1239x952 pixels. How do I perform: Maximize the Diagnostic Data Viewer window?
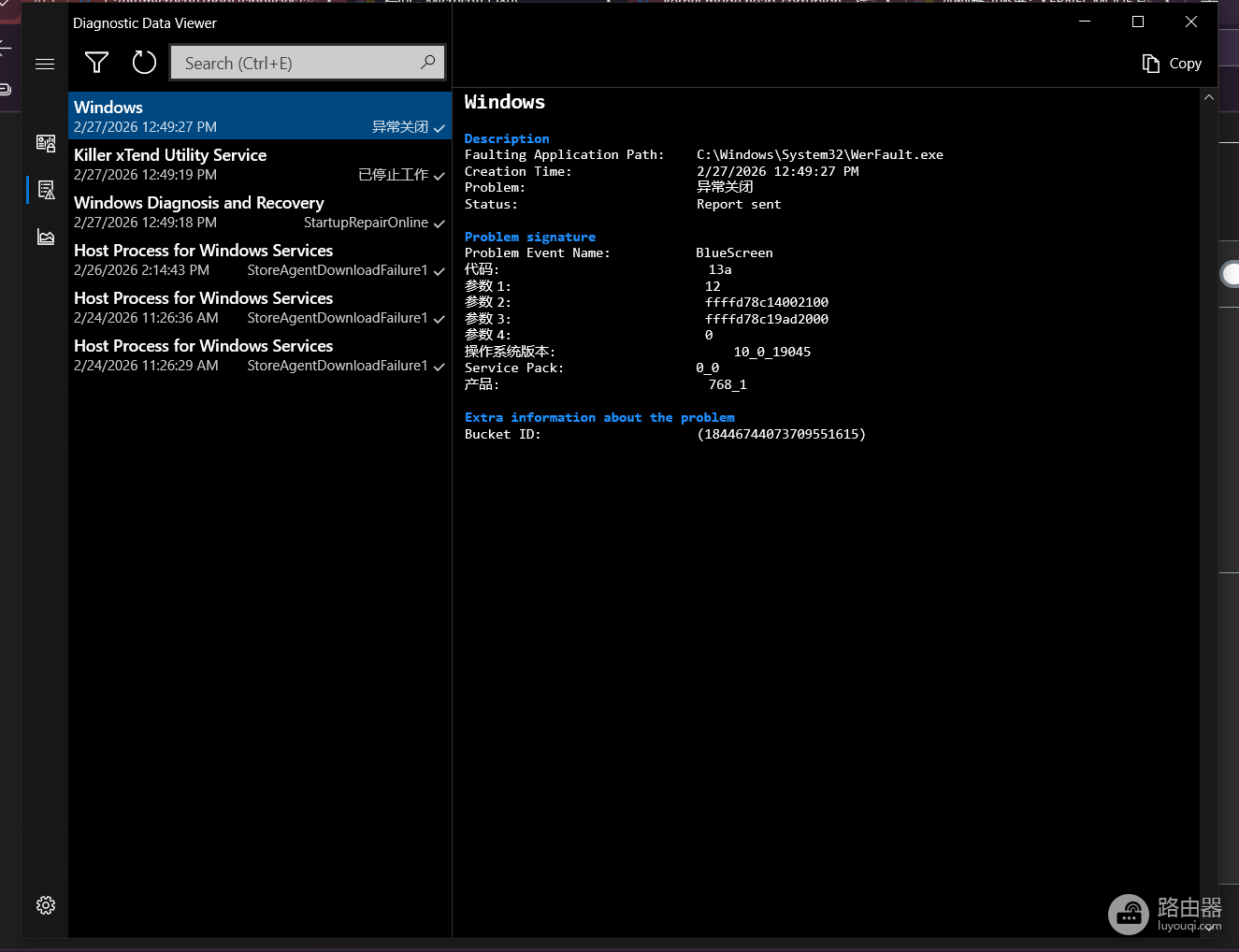coord(1138,22)
